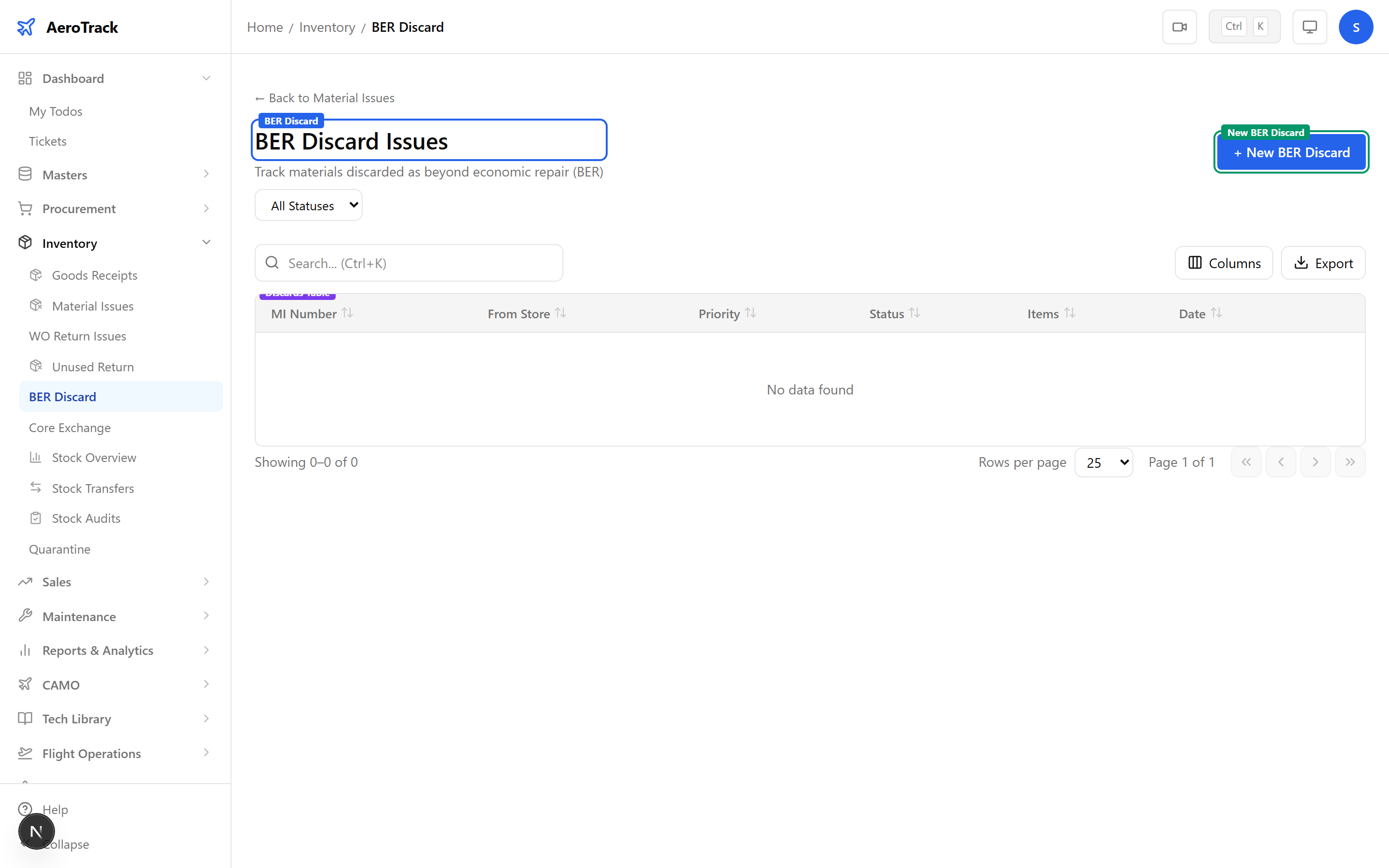Expand the Reports & Analytics section
Image resolution: width=1389 pixels, height=868 pixels.
click(x=206, y=651)
